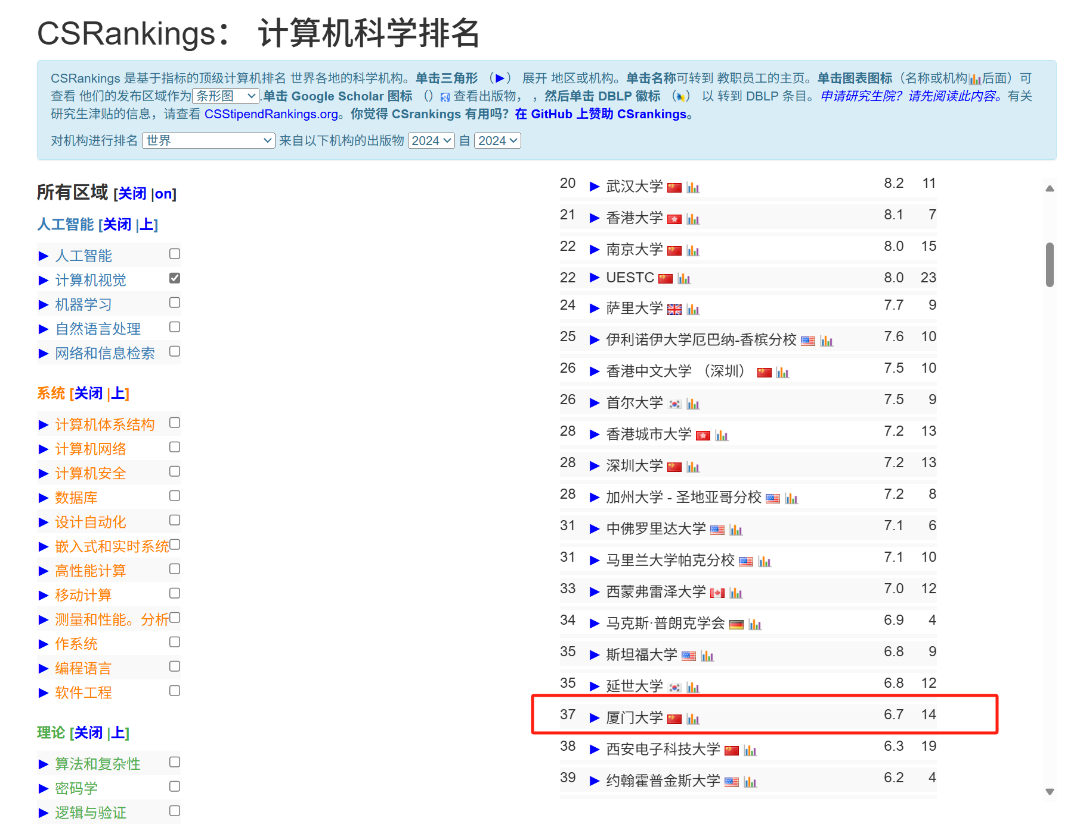Uncheck the 计算机视觉 checkbox

click(x=175, y=278)
